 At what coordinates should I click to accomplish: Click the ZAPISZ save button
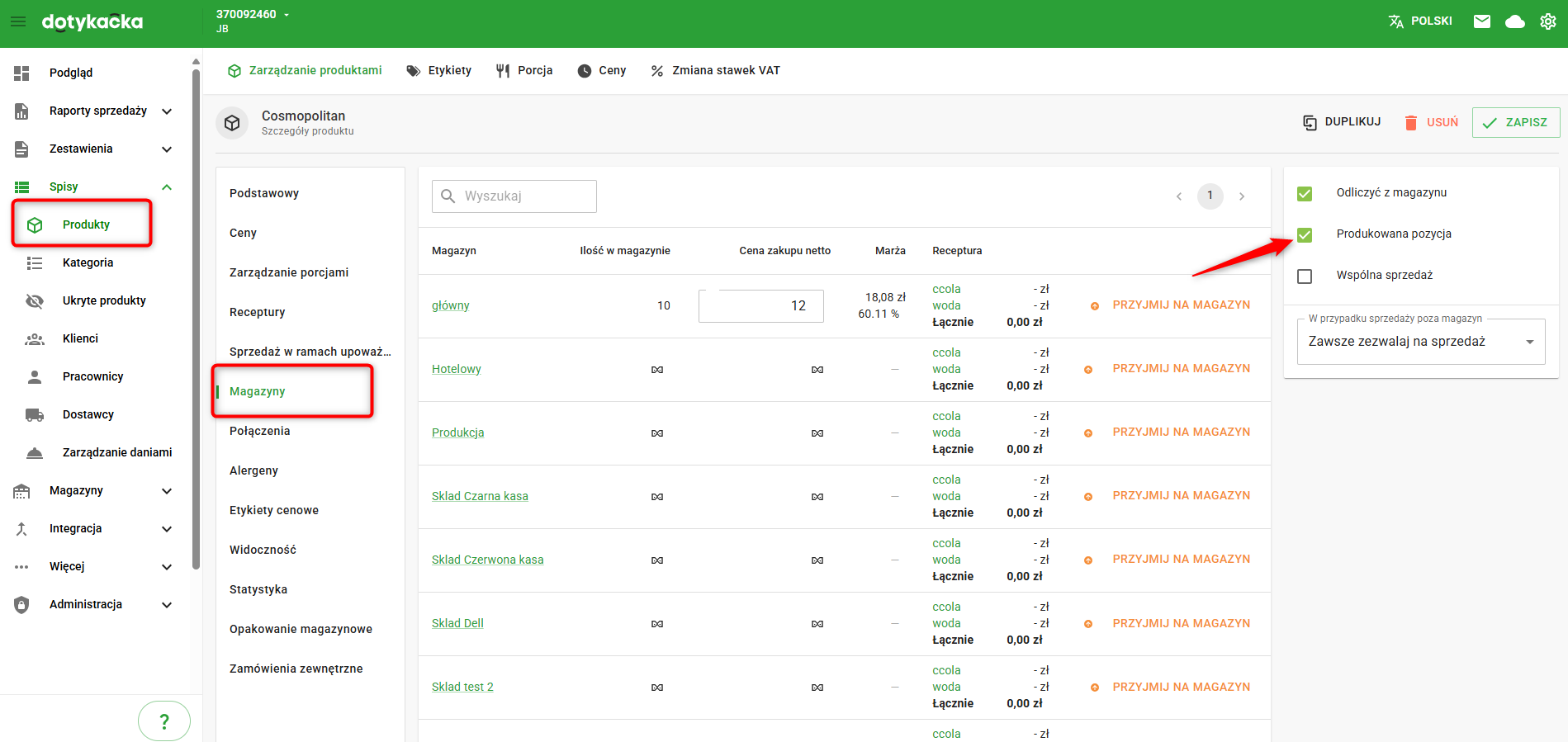tap(1515, 122)
